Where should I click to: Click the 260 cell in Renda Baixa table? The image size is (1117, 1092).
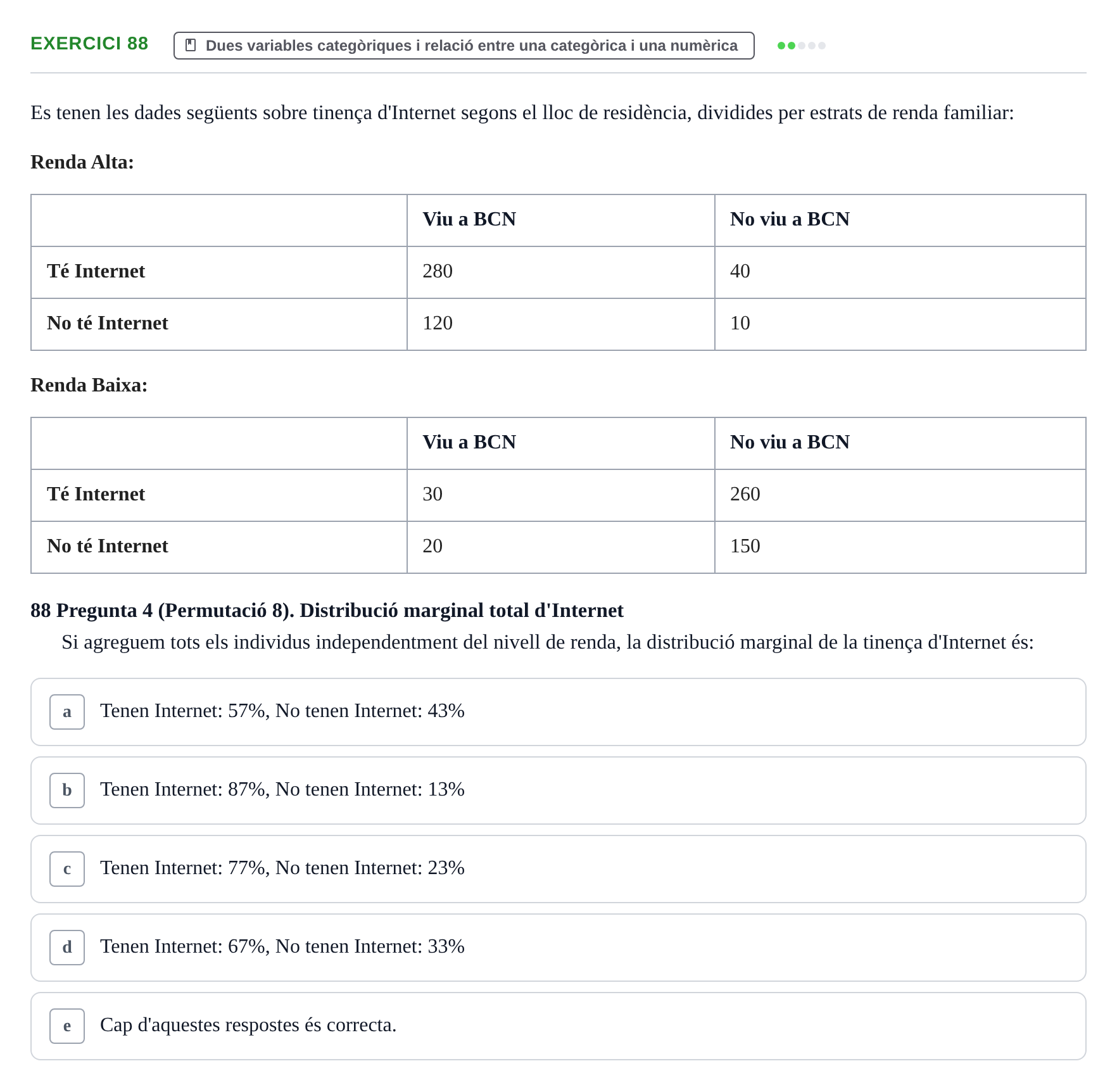[900, 495]
